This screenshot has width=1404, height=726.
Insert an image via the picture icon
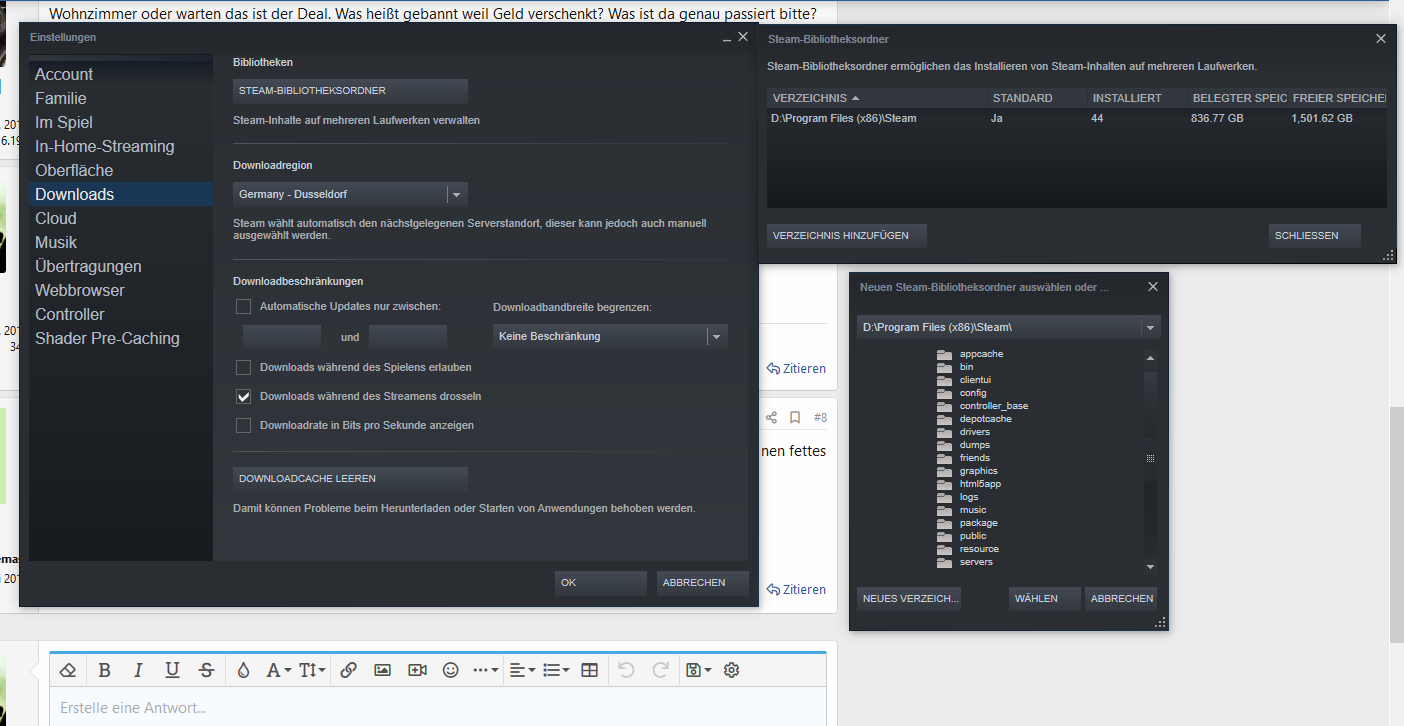pyautogui.click(x=382, y=670)
